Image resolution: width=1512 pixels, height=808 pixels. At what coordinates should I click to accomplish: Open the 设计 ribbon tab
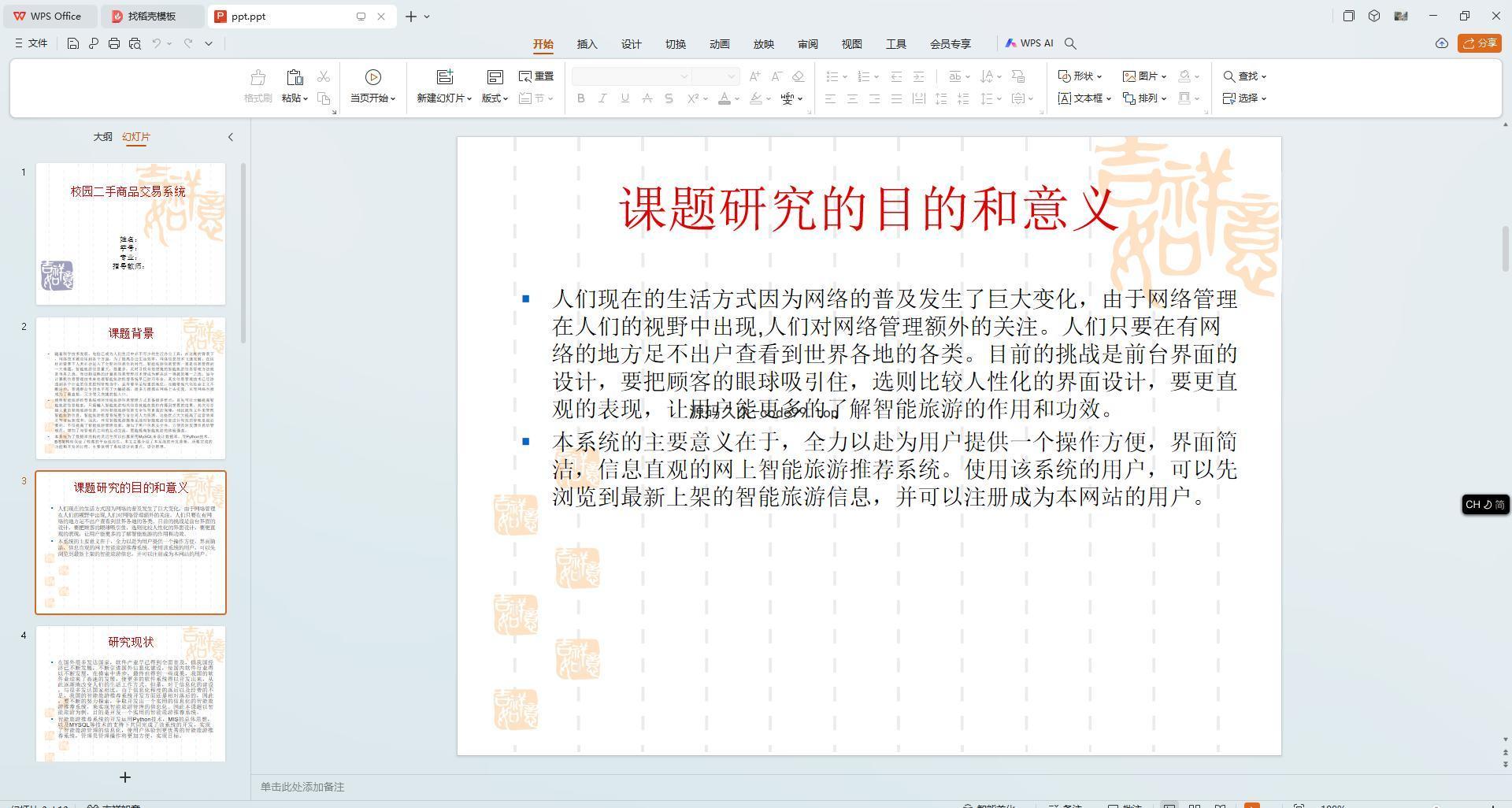(632, 44)
